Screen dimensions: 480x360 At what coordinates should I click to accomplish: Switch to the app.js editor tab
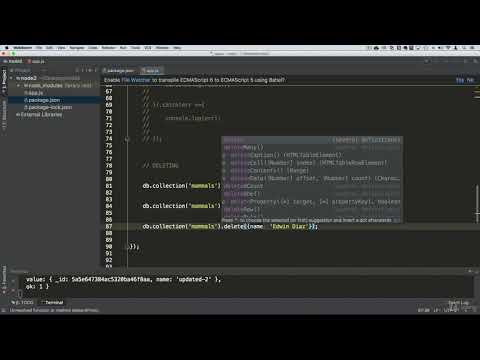pyautogui.click(x=151, y=71)
